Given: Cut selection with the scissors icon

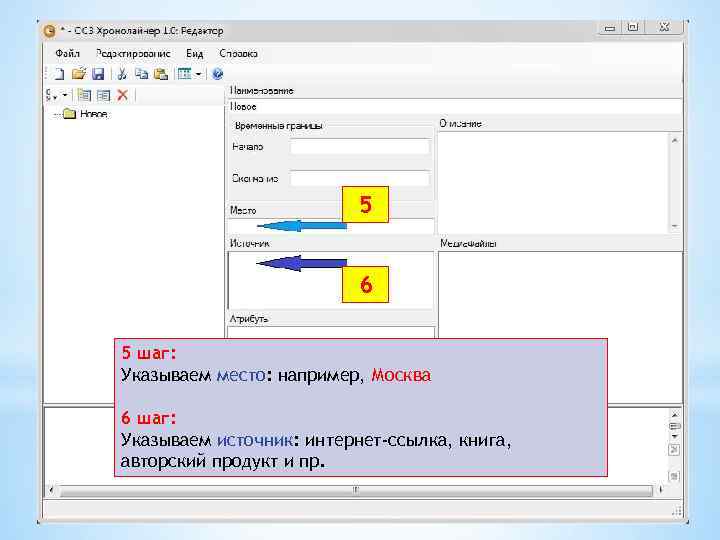Looking at the screenshot, I should click(122, 74).
